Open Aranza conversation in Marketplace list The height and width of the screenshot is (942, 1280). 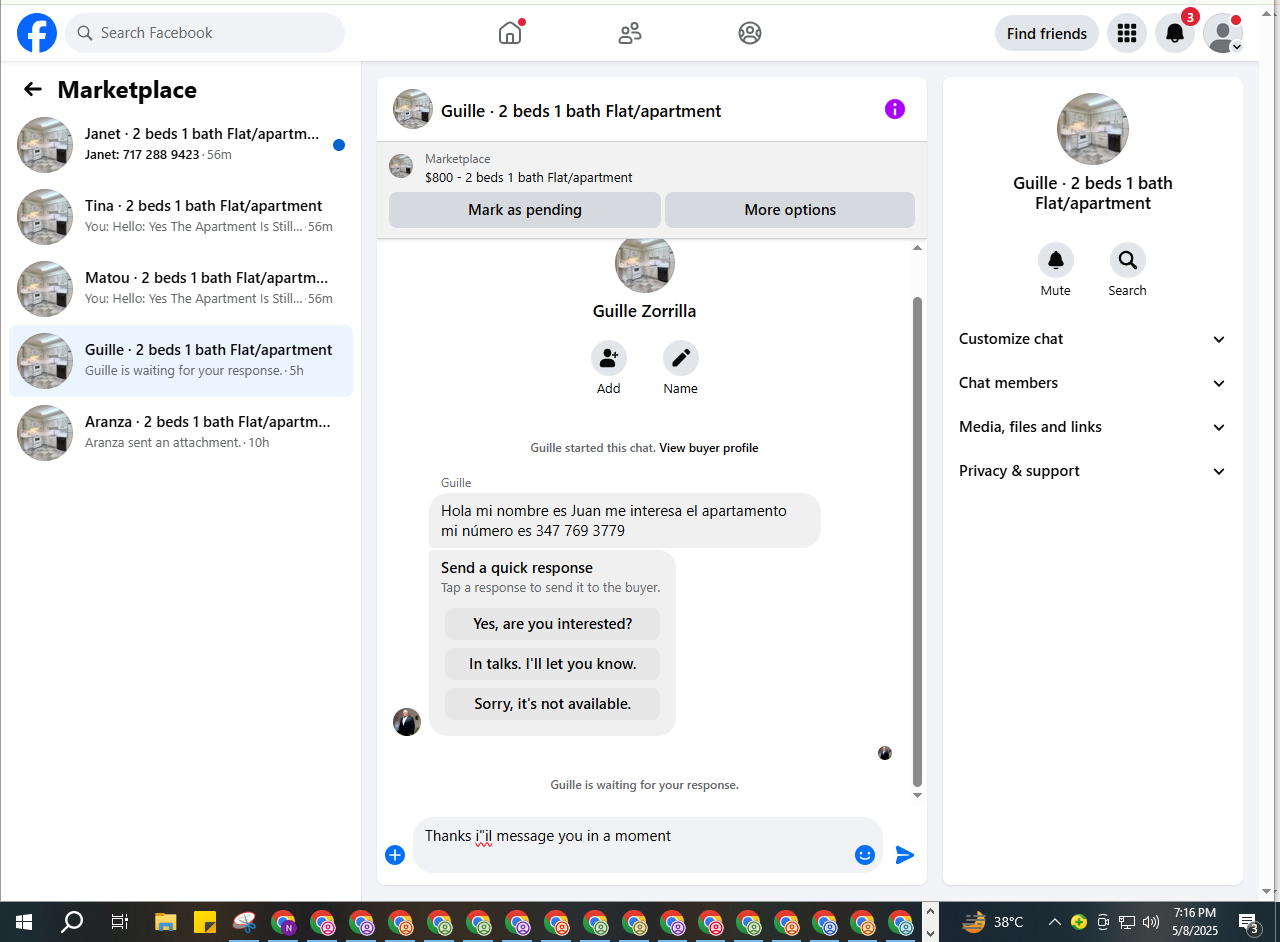[181, 433]
